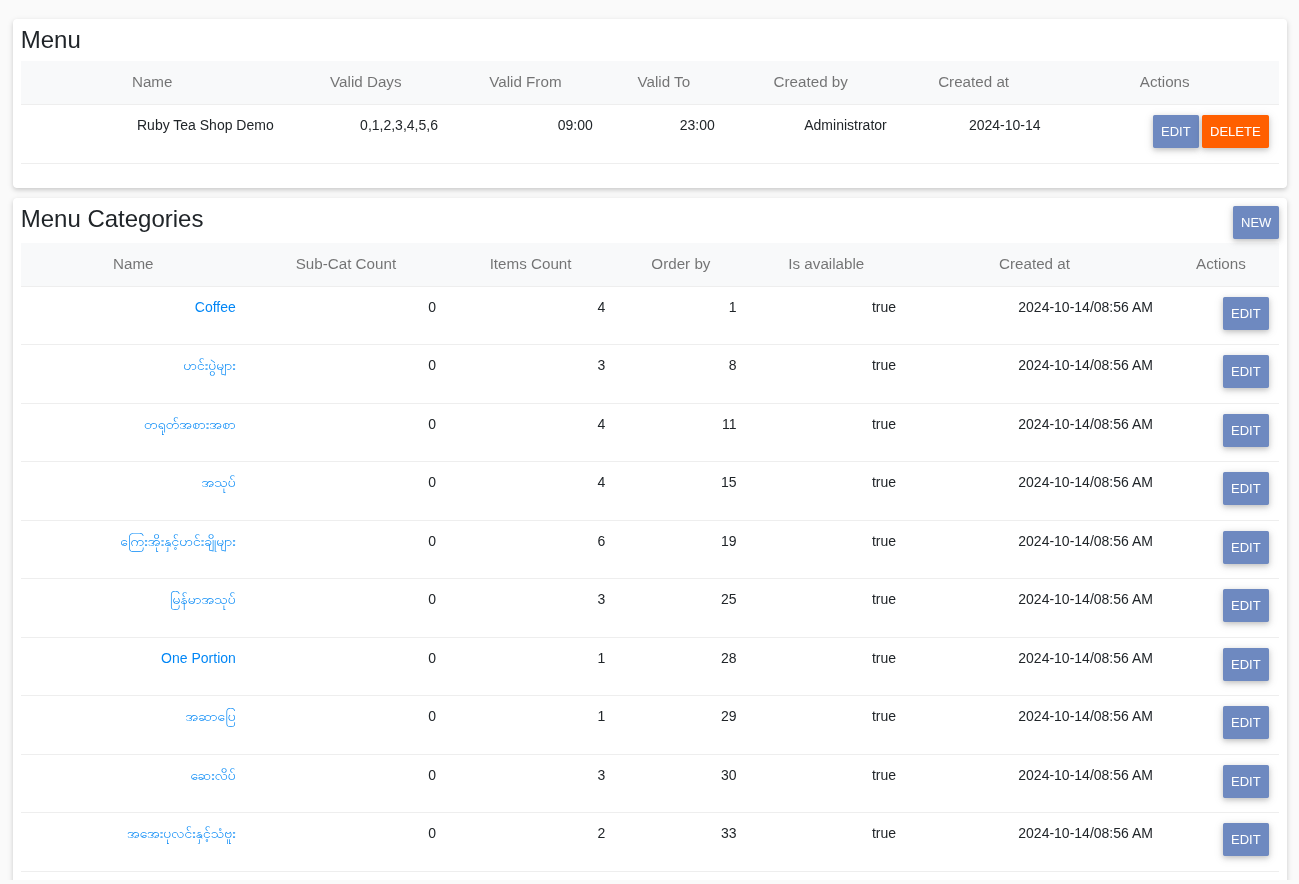Viewport: 1299px width, 884px height.
Task: Click EDIT for the Ruby Tea Shop Demo menu
Action: pos(1175,131)
